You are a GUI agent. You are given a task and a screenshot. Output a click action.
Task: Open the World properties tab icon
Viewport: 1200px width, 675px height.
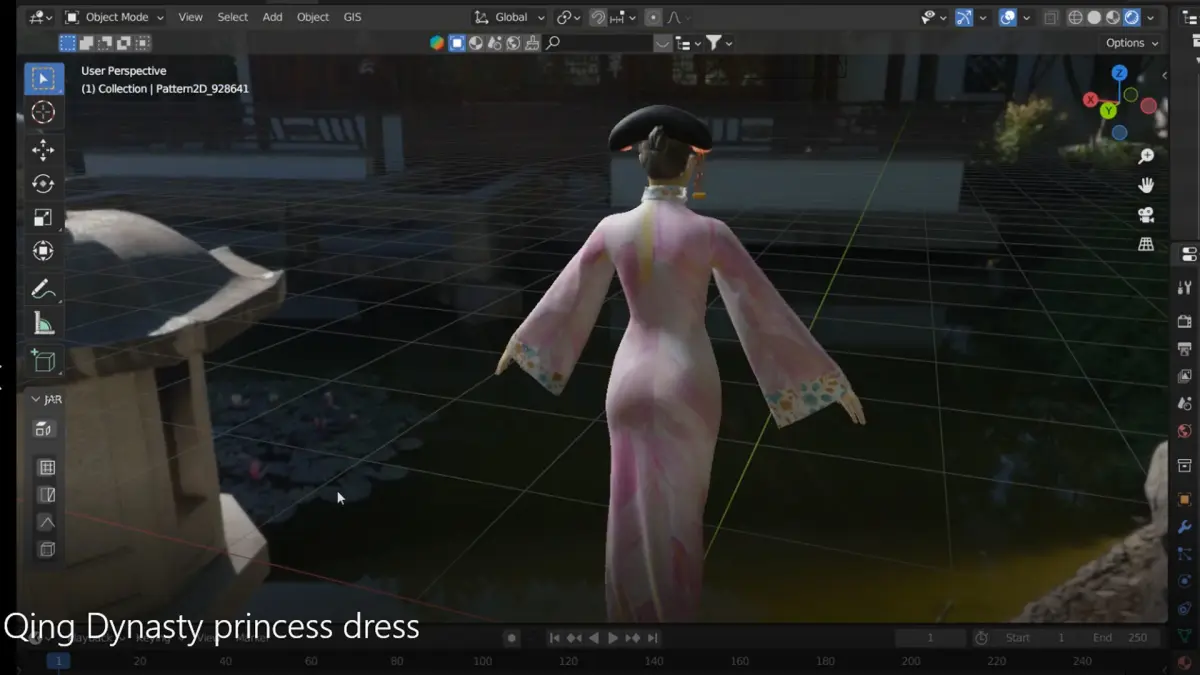point(1186,432)
